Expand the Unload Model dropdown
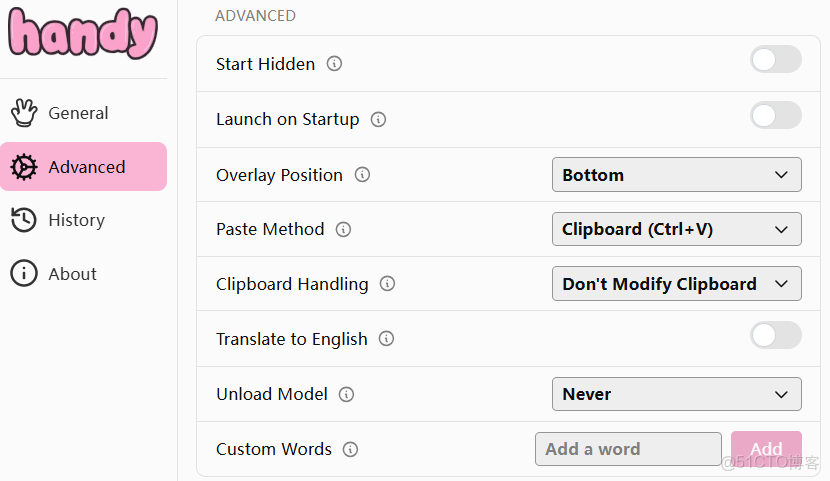This screenshot has width=830, height=481. (x=676, y=394)
